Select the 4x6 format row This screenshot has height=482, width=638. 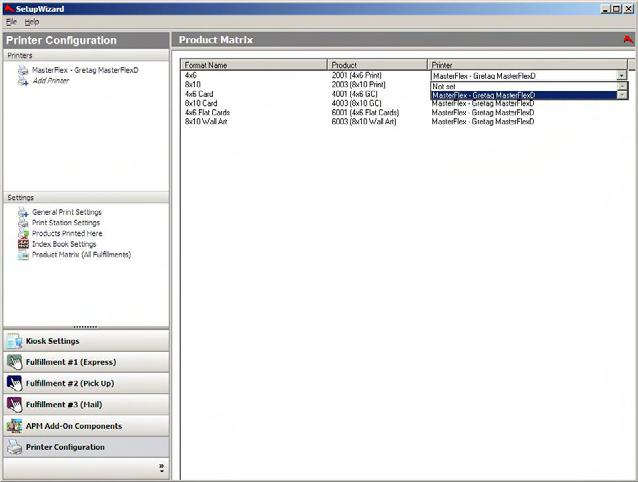[190, 75]
